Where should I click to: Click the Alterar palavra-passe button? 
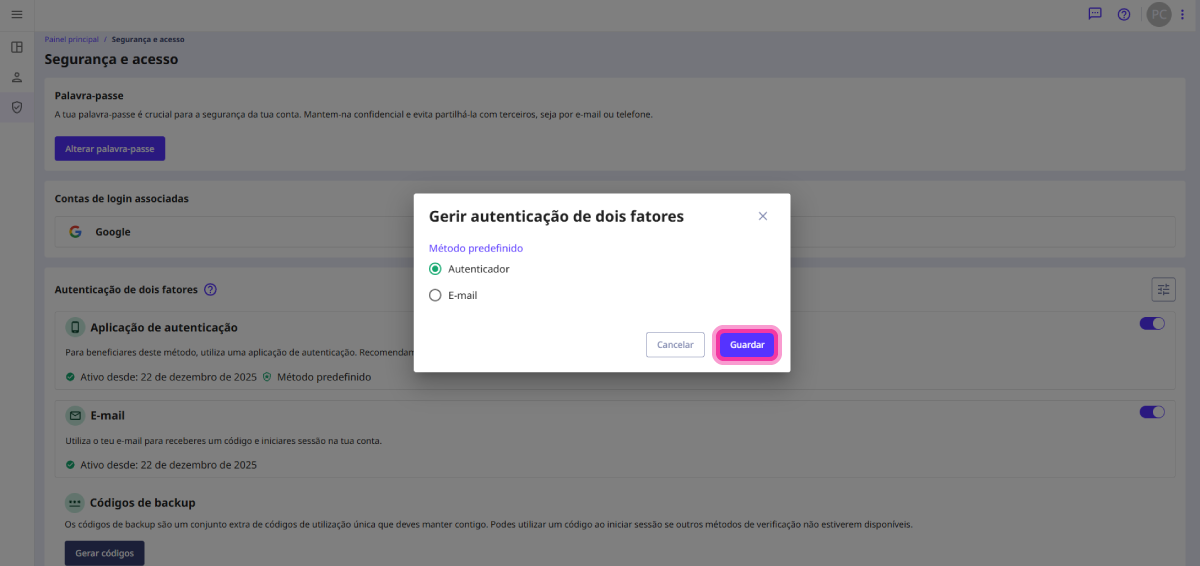[109, 148]
